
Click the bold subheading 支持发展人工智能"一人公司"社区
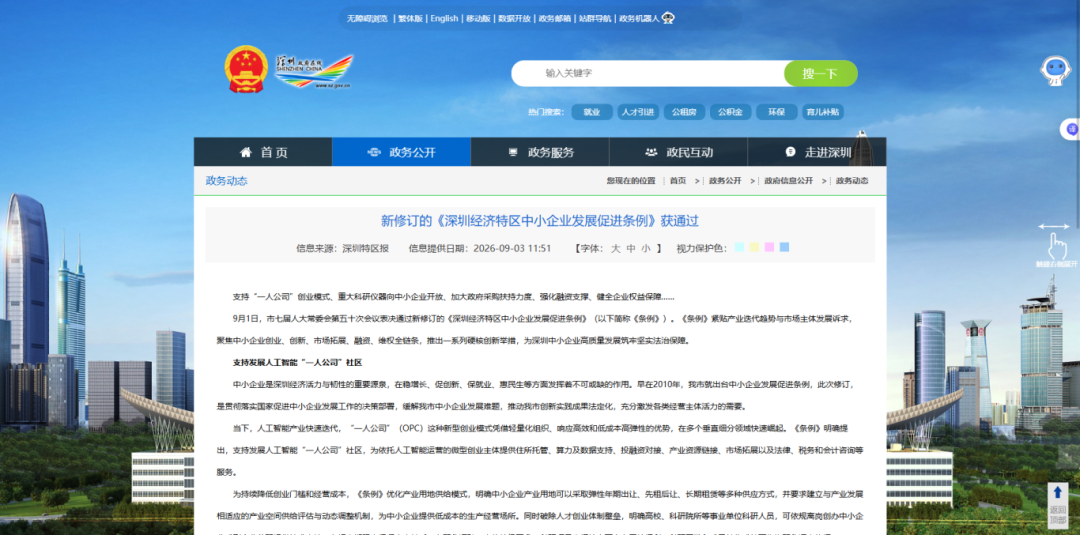point(298,362)
